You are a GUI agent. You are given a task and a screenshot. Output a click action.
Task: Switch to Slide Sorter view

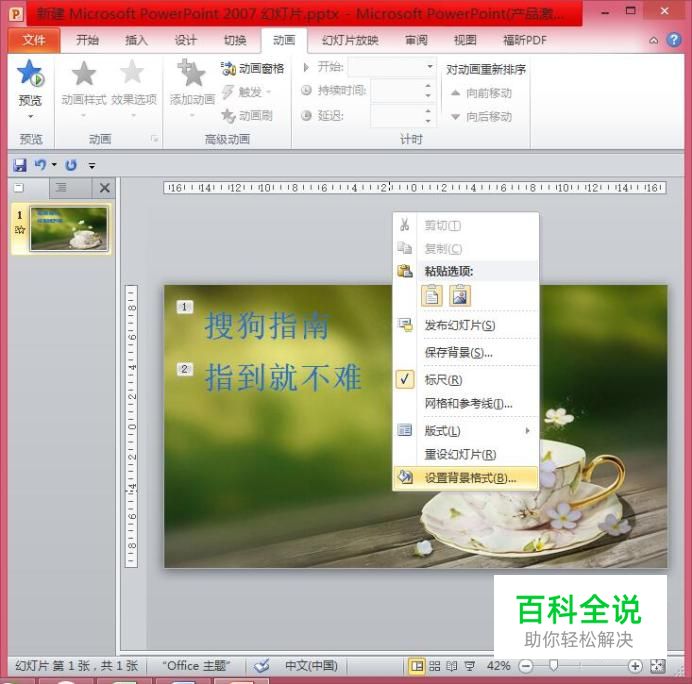435,666
